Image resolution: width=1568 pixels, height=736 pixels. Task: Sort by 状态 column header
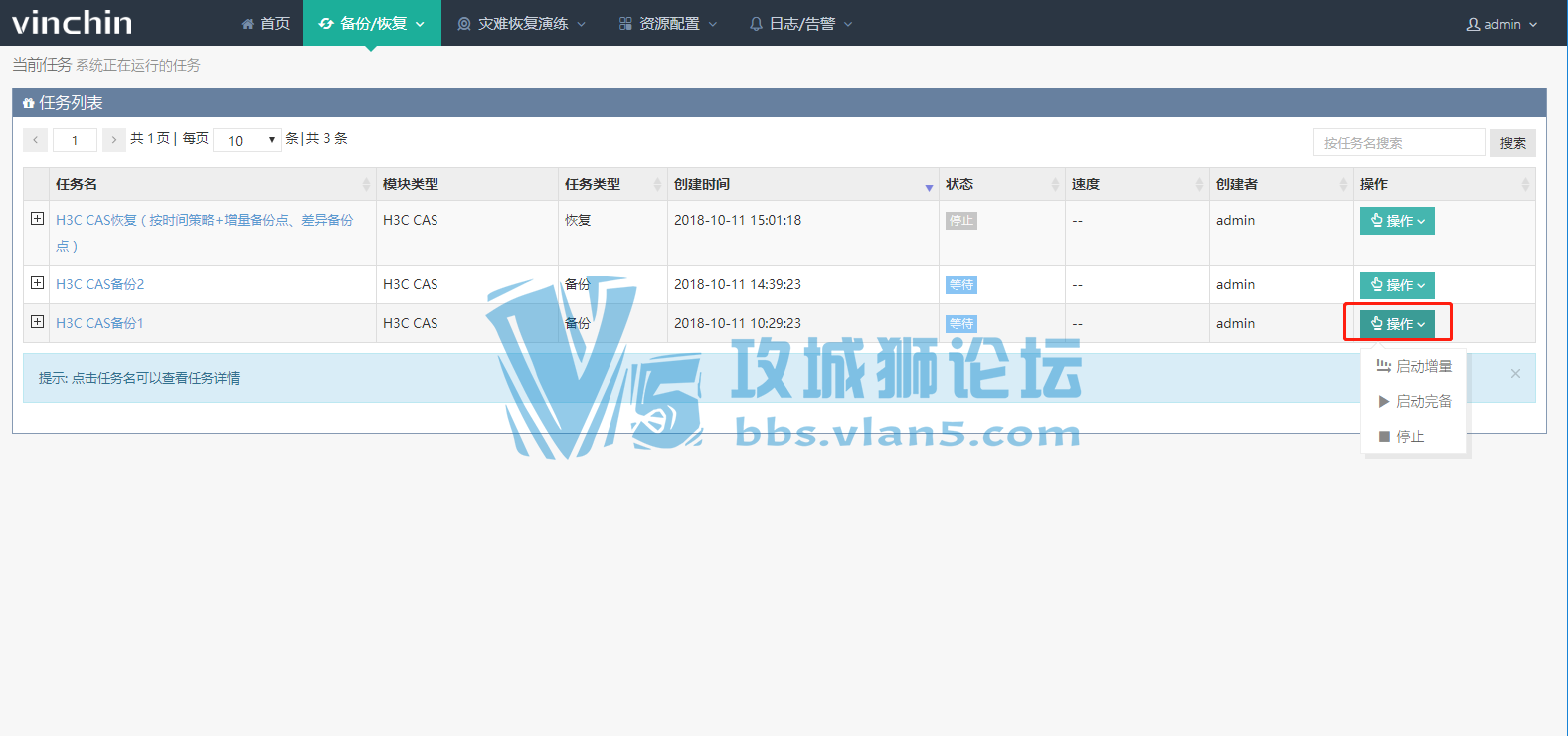click(x=1002, y=184)
